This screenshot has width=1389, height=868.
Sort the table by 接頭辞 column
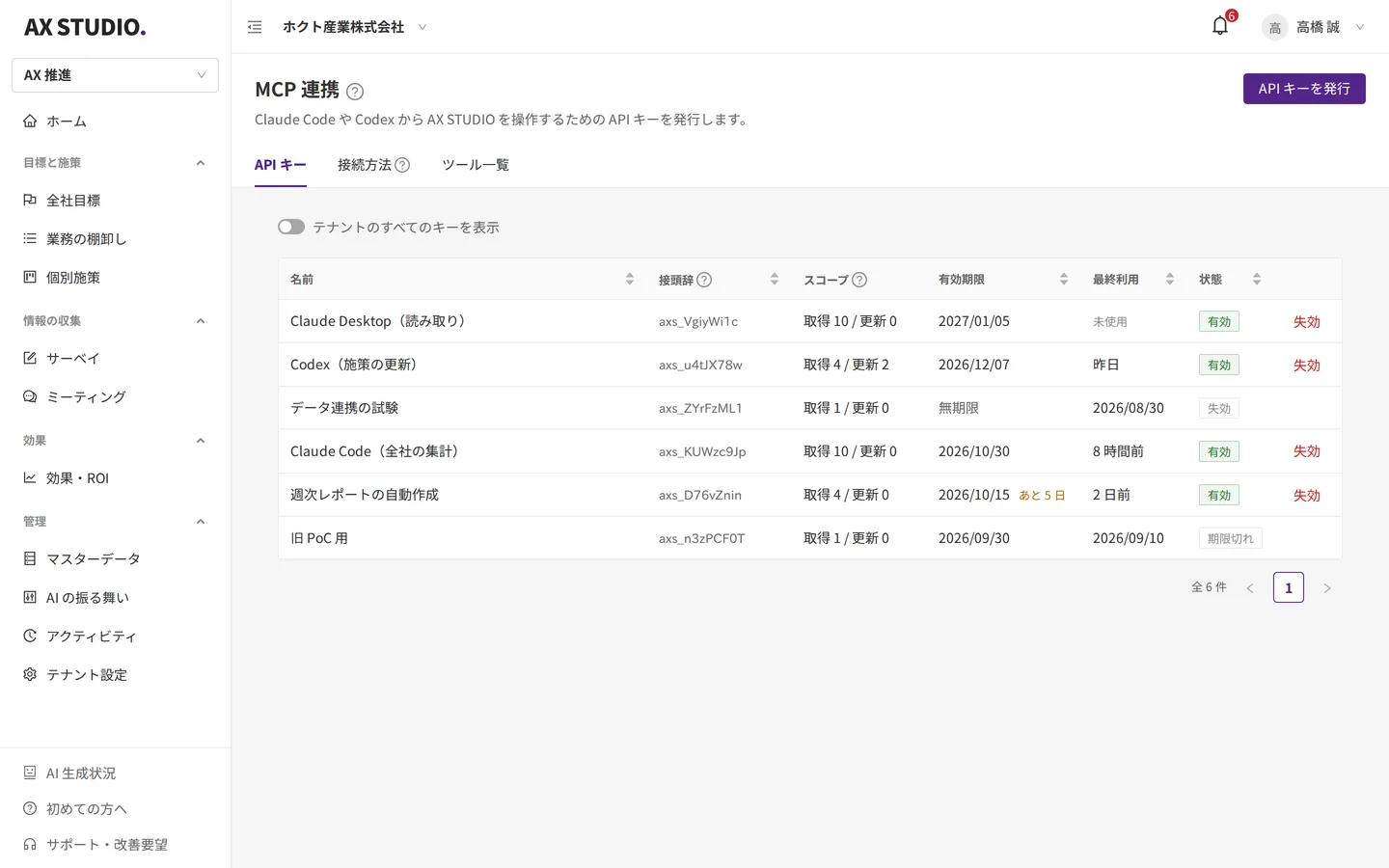[x=775, y=280]
